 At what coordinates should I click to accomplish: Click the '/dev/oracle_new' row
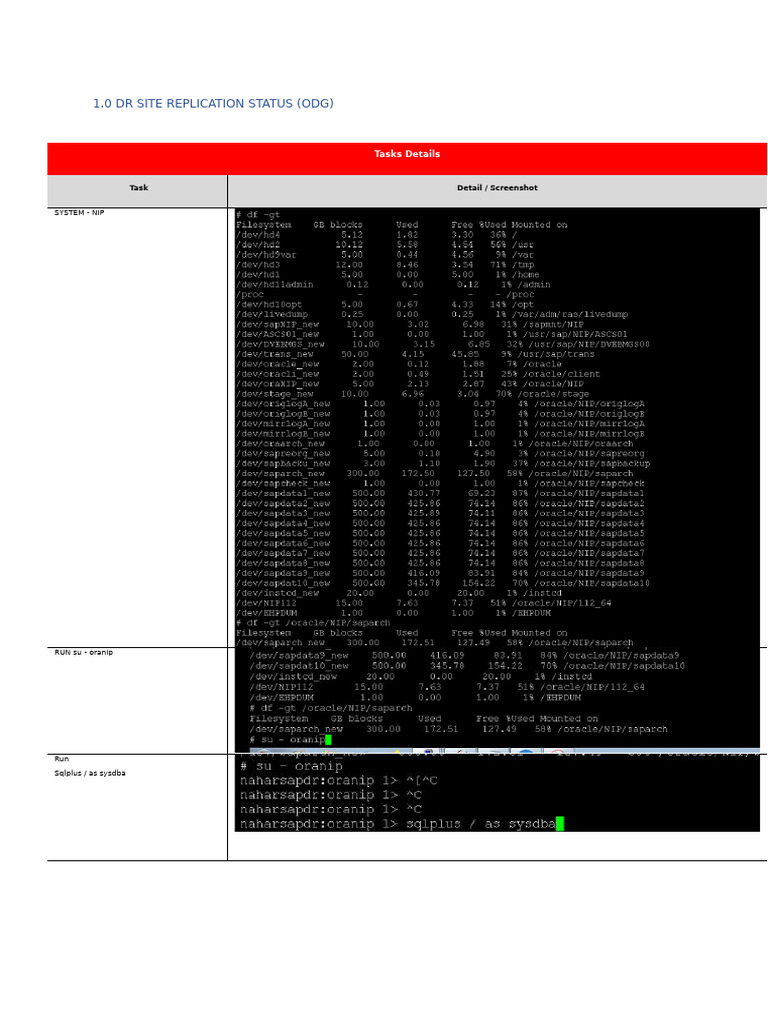click(398, 364)
